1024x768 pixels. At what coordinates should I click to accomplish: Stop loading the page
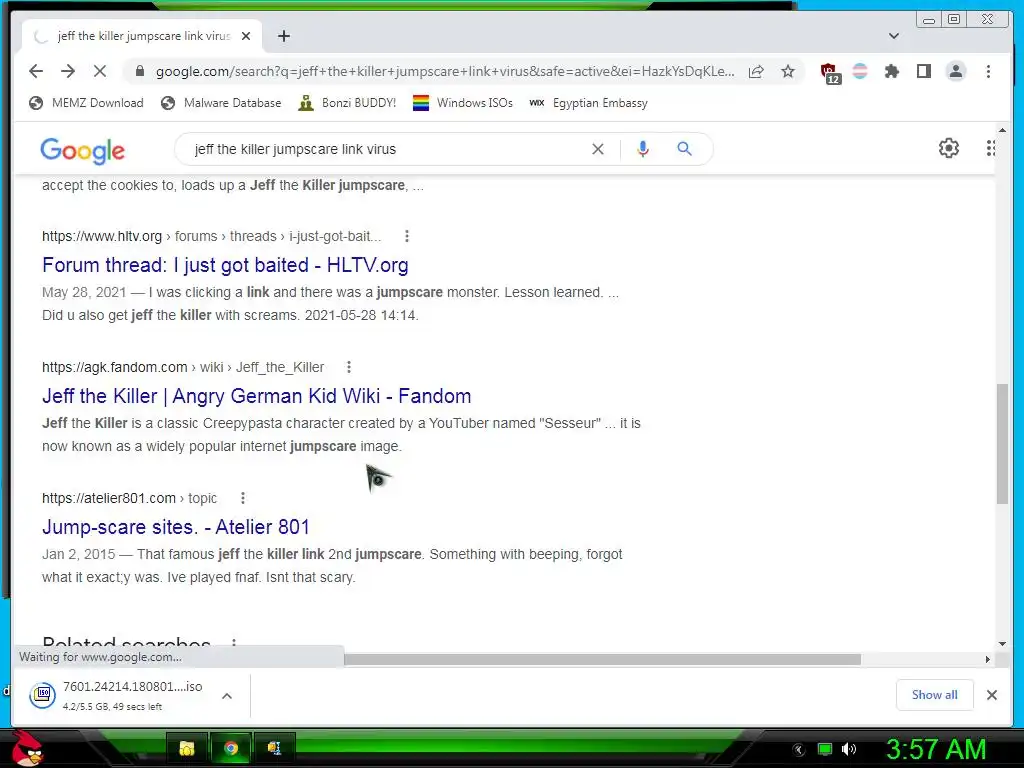[x=100, y=71]
